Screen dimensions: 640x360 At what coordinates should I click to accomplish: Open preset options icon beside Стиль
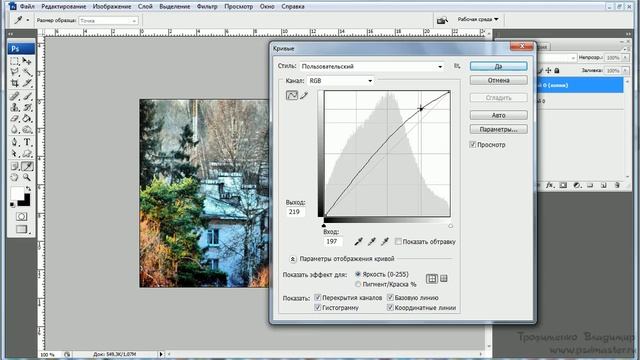click(457, 66)
